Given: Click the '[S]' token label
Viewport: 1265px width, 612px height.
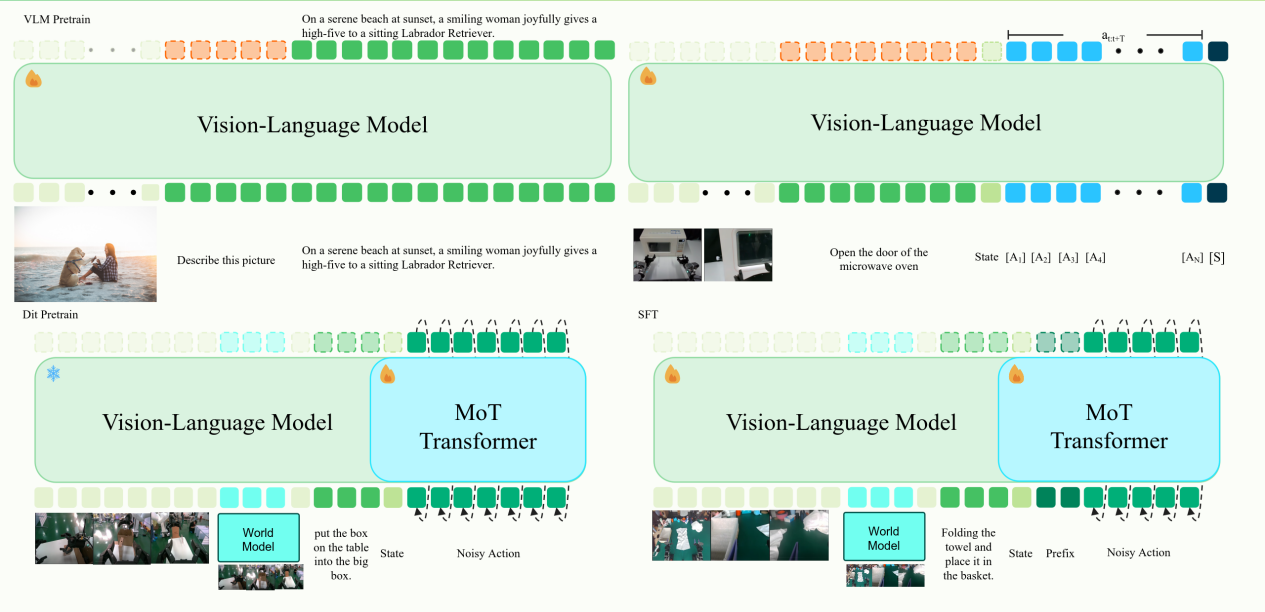Looking at the screenshot, I should [1217, 258].
